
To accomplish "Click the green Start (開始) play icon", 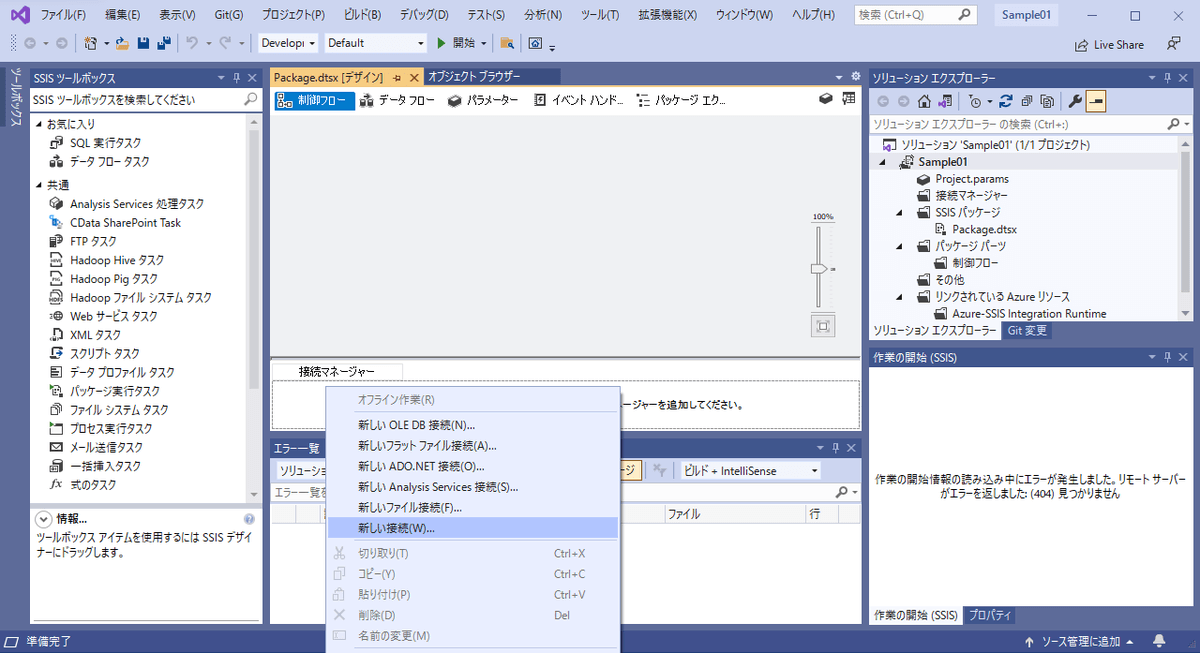I will tap(442, 44).
